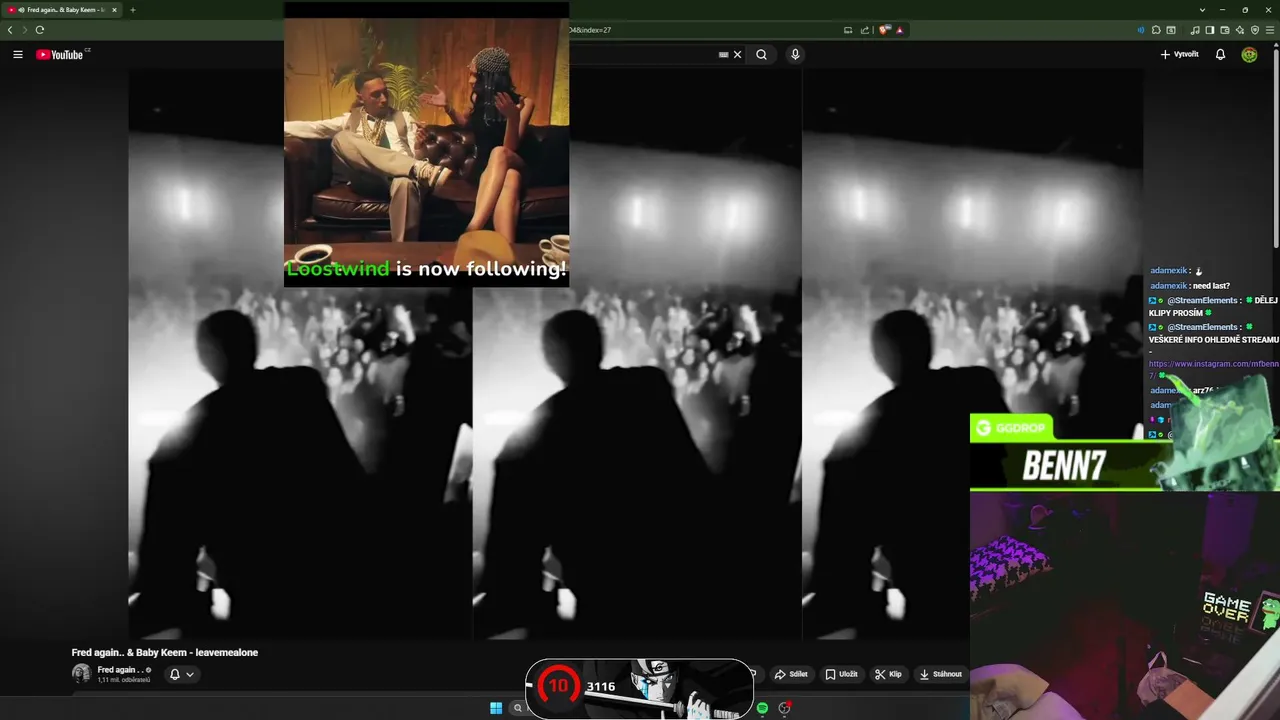Open the browser extensions puzzle icon
The height and width of the screenshot is (720, 1280).
click(1156, 30)
